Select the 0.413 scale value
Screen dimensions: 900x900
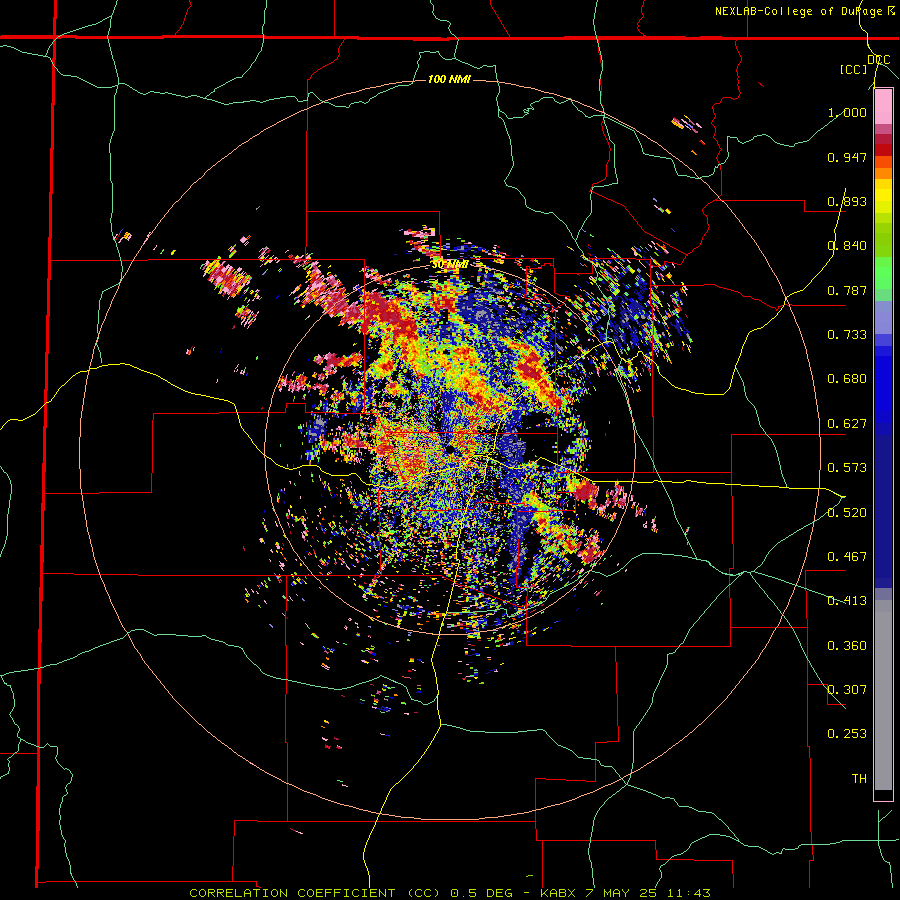coord(847,601)
